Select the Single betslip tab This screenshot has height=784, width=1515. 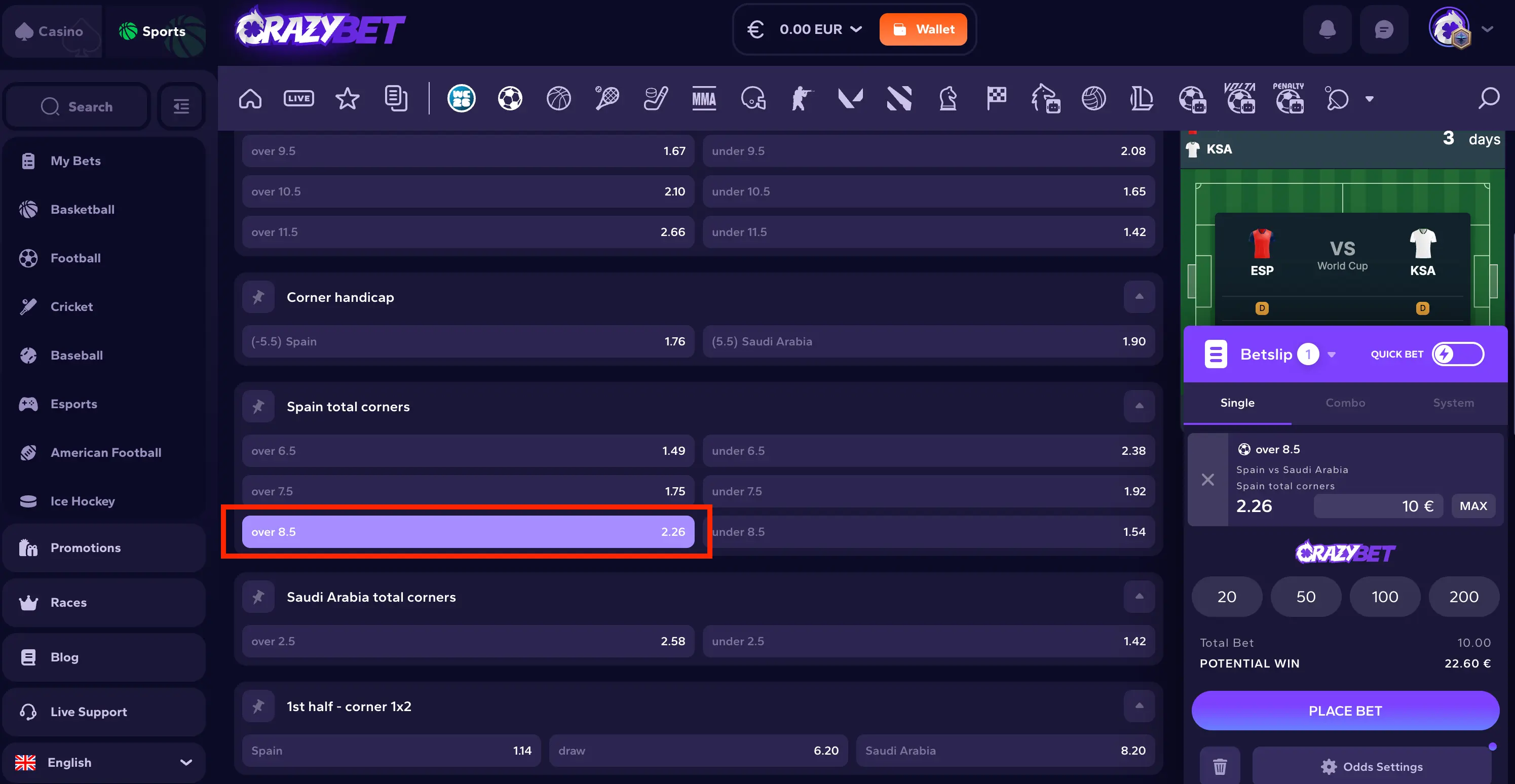pyautogui.click(x=1237, y=403)
